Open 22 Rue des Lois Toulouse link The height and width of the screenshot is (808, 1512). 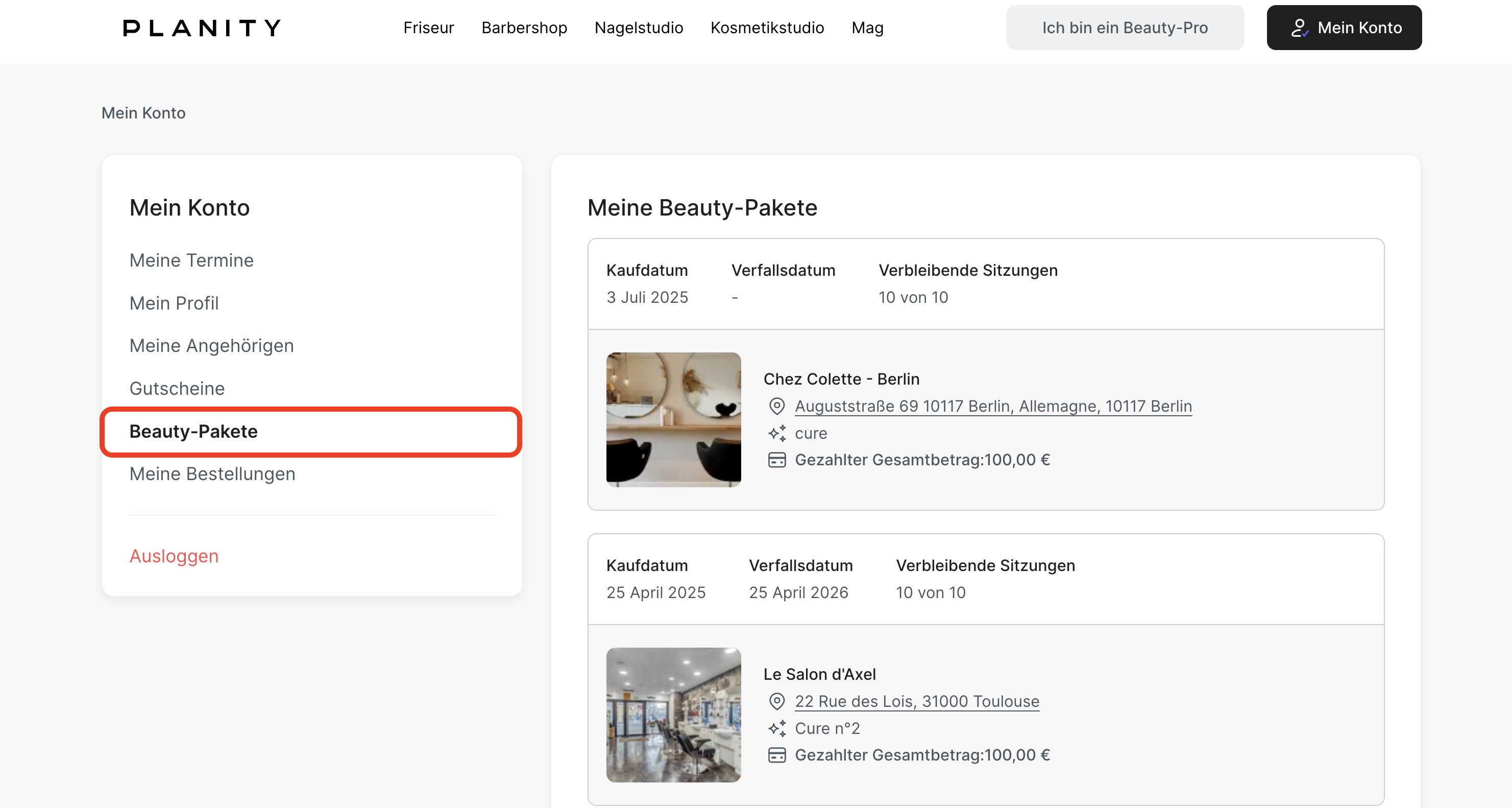[917, 701]
